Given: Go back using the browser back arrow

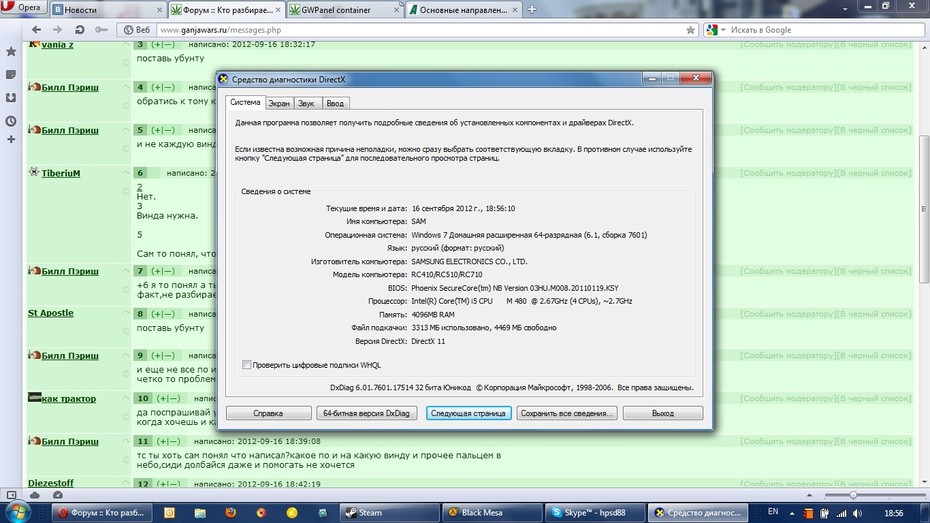Looking at the screenshot, I should coord(36,30).
